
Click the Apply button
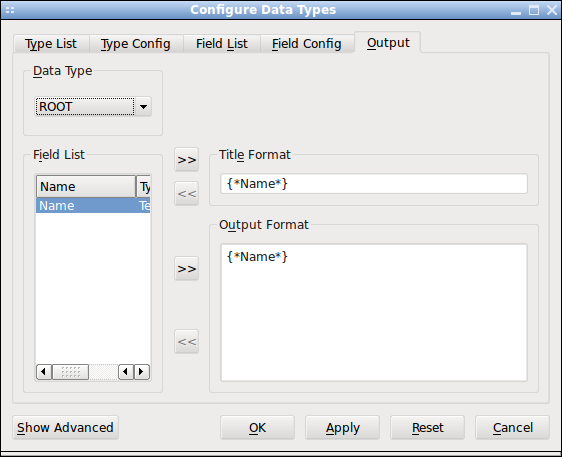342,428
